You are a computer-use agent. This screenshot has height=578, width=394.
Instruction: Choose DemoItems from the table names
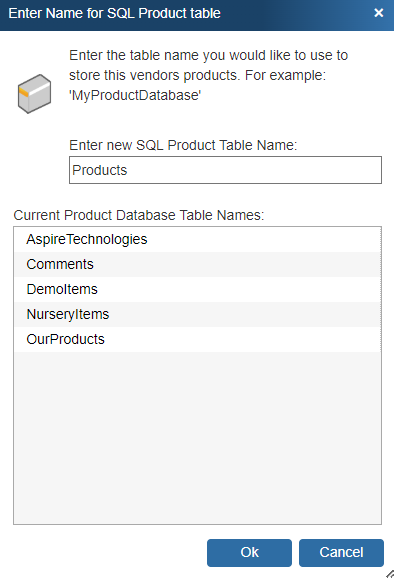(198, 289)
